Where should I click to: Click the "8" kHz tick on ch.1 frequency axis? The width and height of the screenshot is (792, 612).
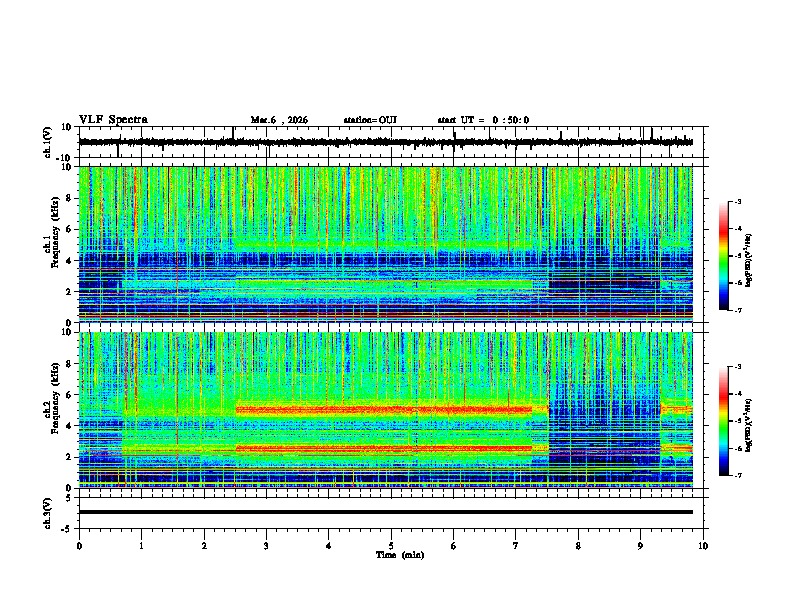coord(69,198)
